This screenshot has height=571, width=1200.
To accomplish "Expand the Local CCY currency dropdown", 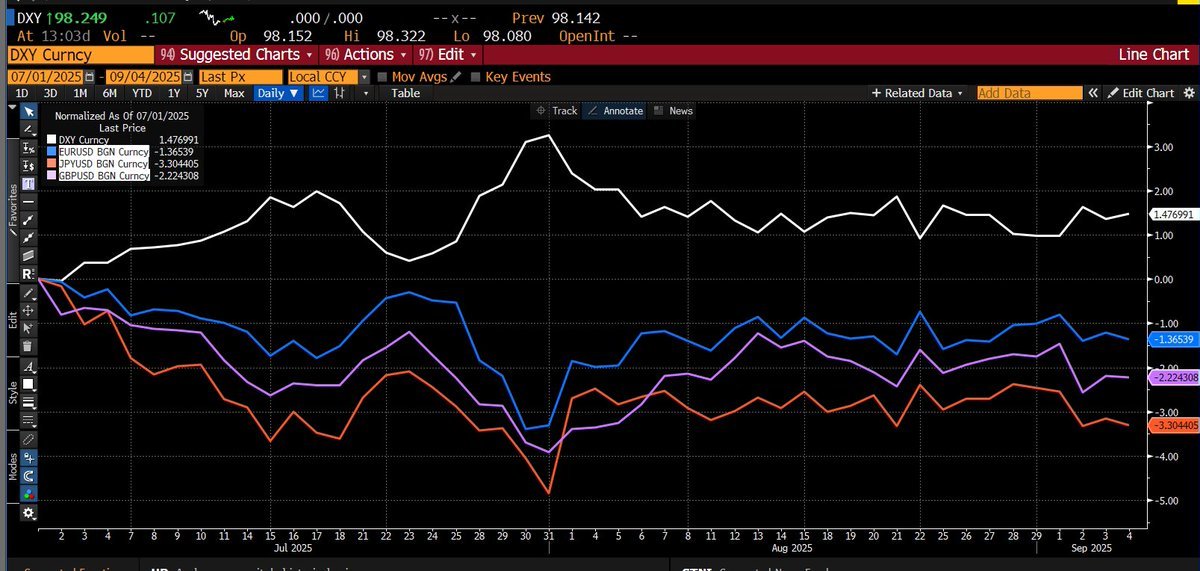I will (x=365, y=77).
